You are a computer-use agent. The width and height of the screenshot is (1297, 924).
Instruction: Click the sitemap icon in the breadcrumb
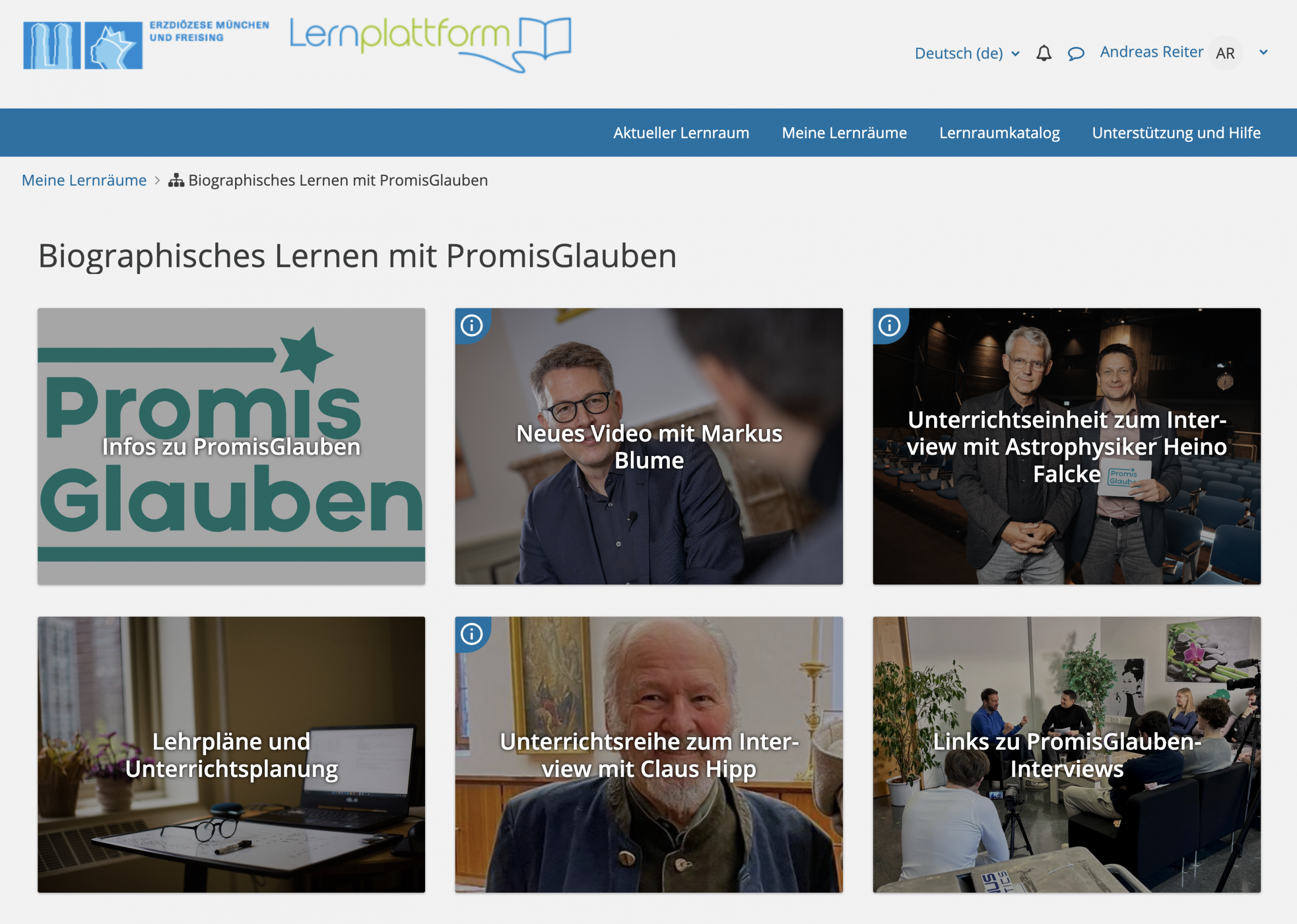[176, 180]
